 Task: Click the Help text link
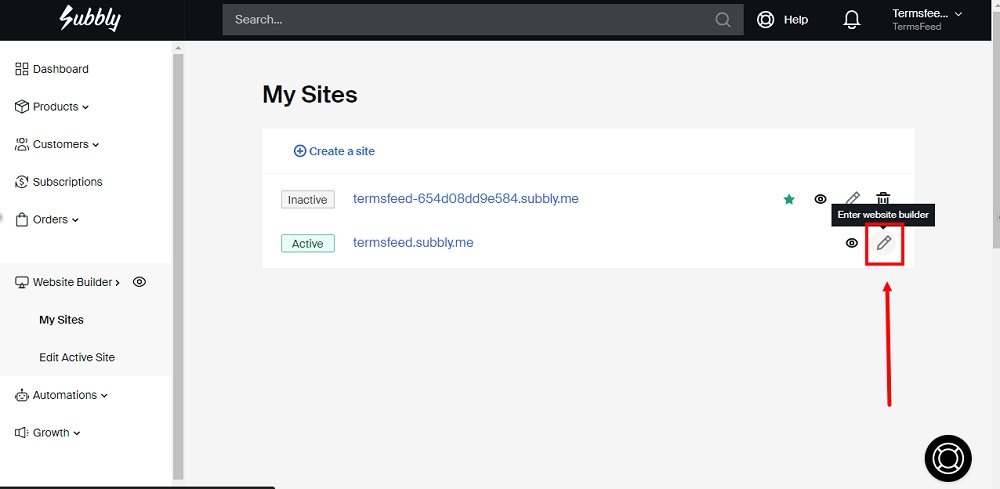pos(796,20)
